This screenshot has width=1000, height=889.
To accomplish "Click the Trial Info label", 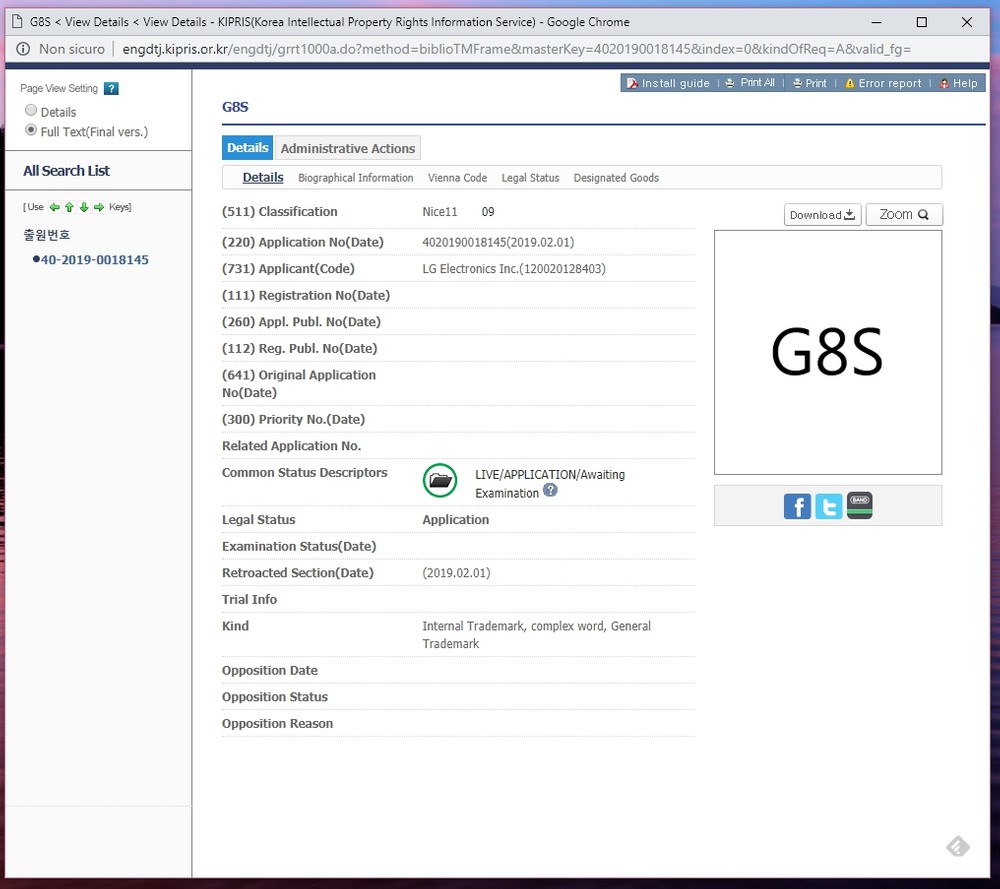I will [x=249, y=599].
